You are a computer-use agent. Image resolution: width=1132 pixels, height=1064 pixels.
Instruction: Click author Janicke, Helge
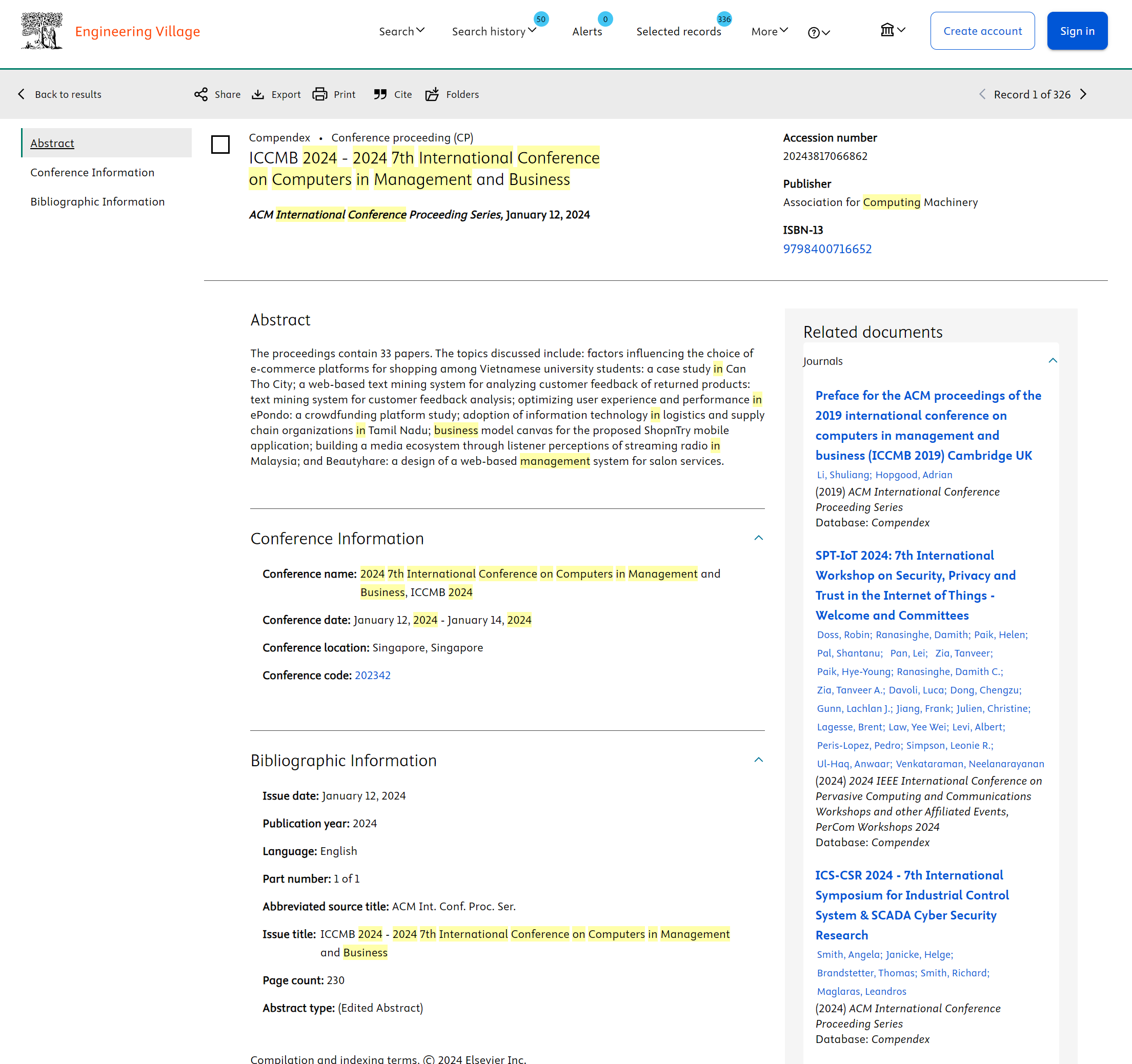[x=919, y=955]
